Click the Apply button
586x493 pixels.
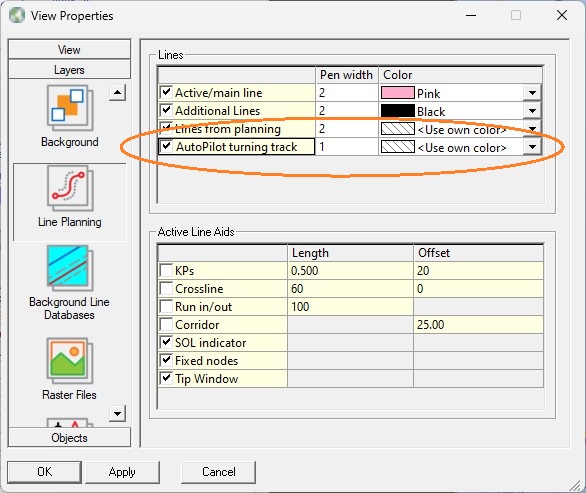122,472
